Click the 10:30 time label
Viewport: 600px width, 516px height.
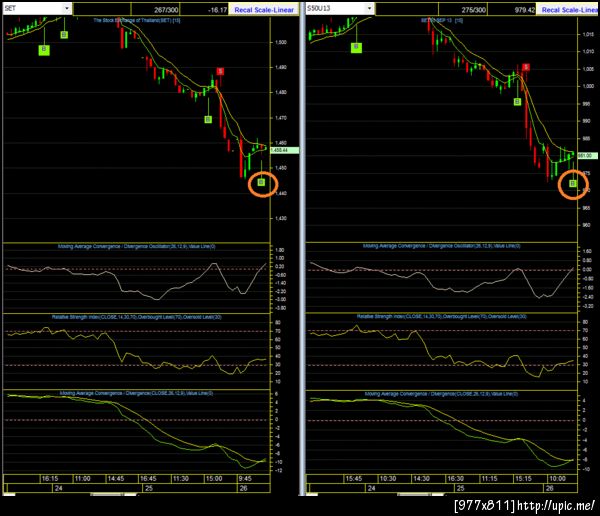(388, 478)
